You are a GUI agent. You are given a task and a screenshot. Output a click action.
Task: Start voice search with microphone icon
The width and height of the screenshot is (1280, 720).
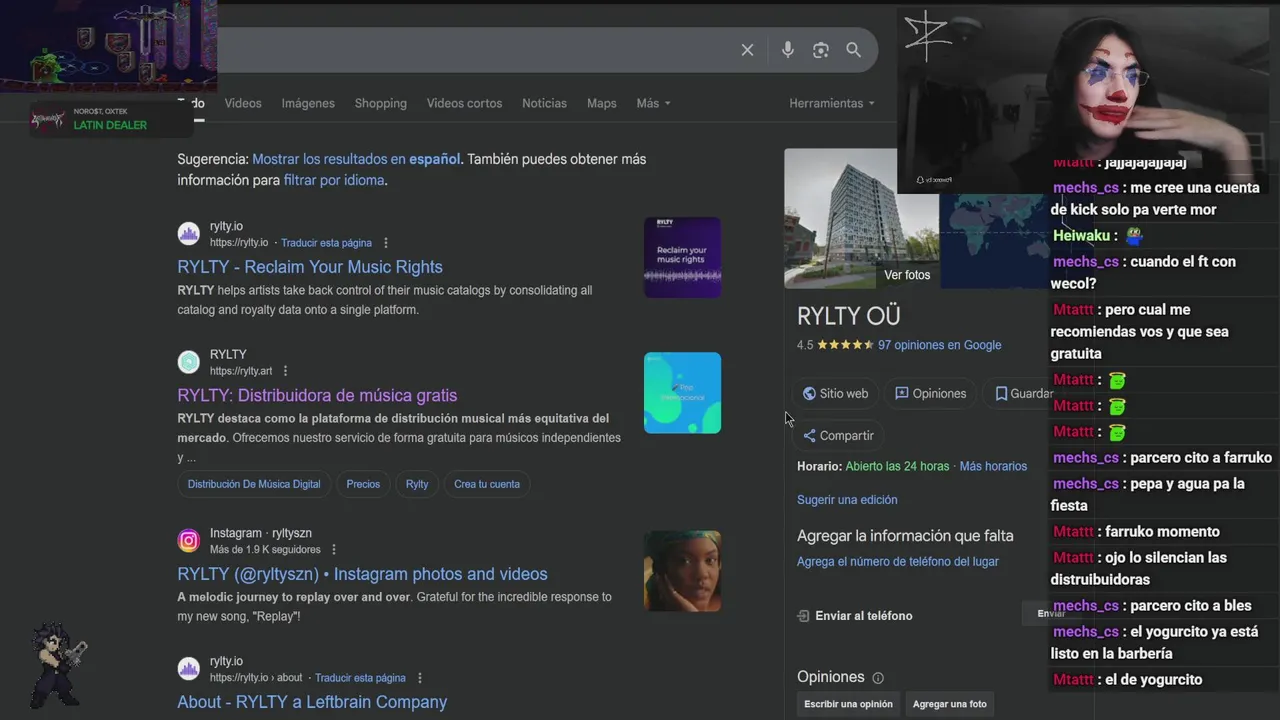tap(788, 50)
